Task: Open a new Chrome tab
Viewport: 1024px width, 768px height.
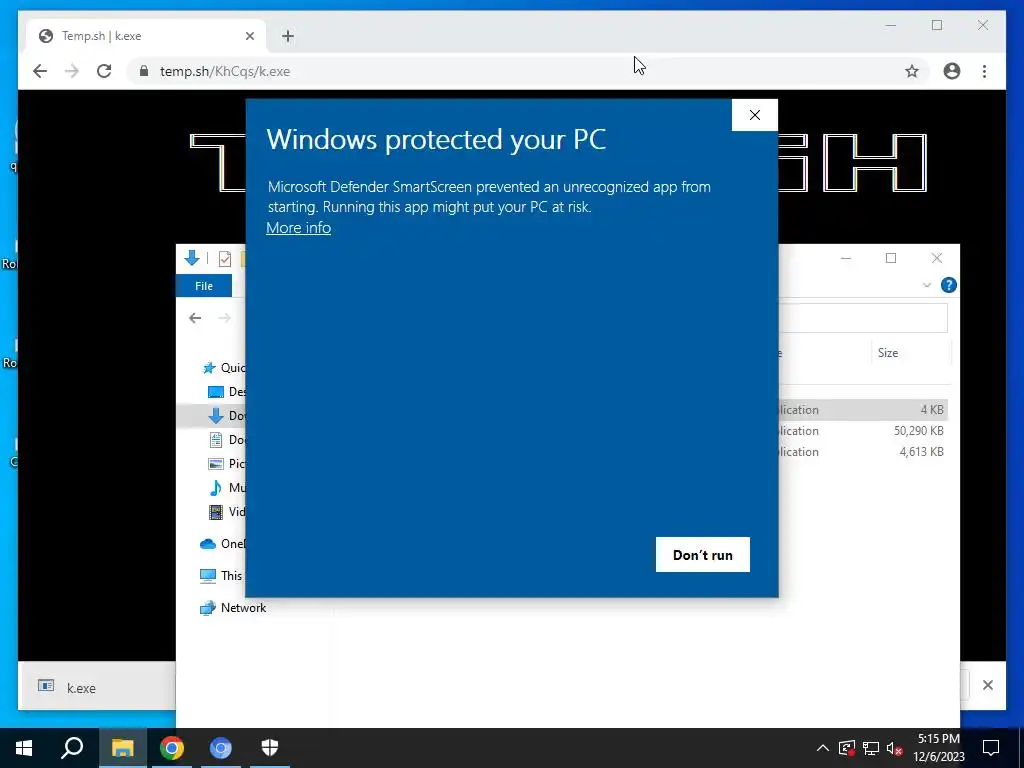Action: tap(288, 36)
